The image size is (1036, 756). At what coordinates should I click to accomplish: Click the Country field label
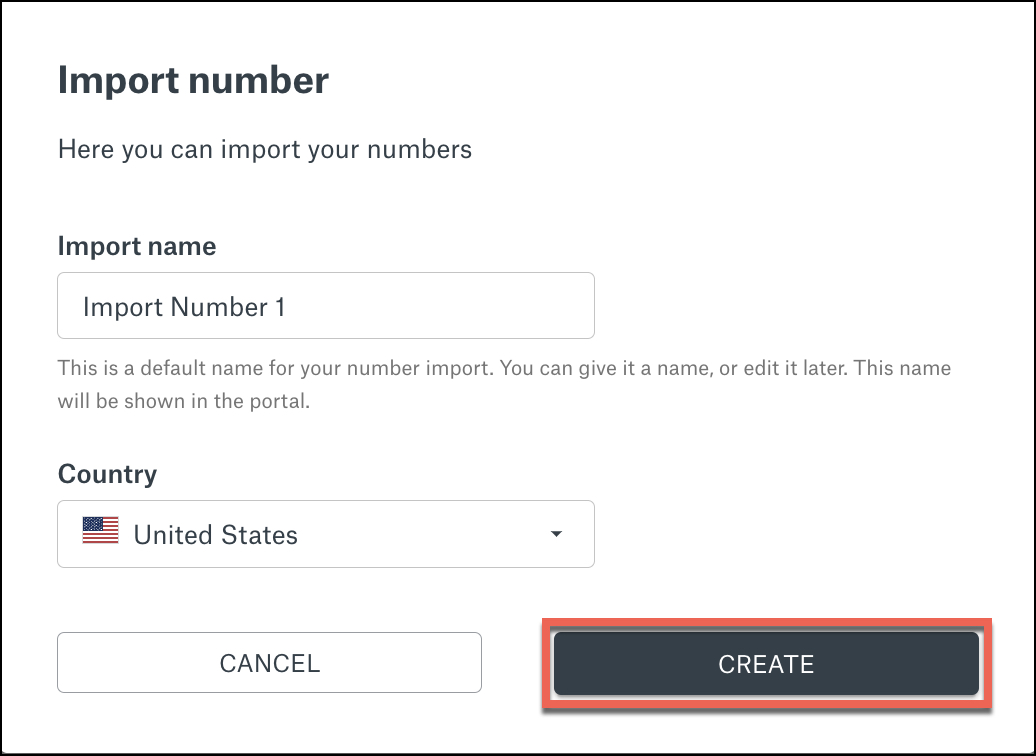[x=107, y=474]
